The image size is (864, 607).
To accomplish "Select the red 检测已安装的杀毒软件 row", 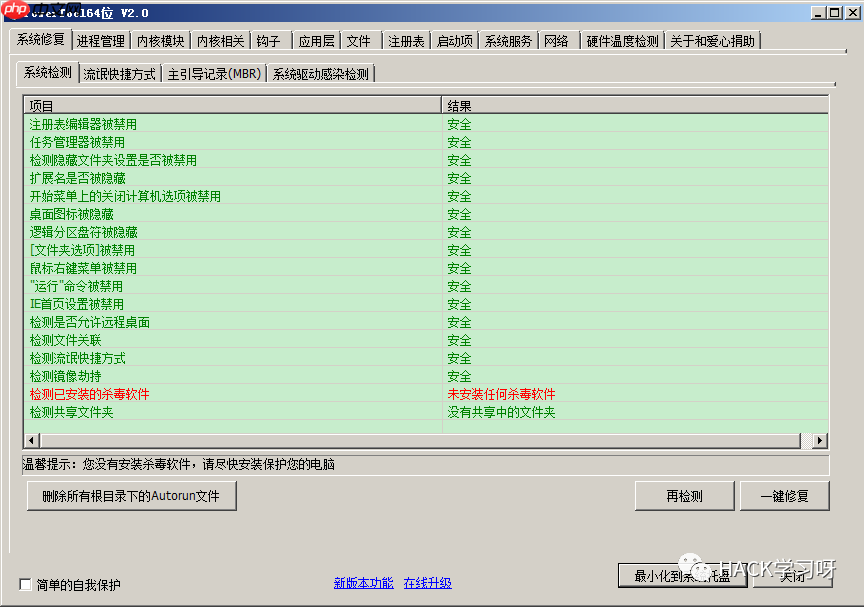I will coord(92,394).
